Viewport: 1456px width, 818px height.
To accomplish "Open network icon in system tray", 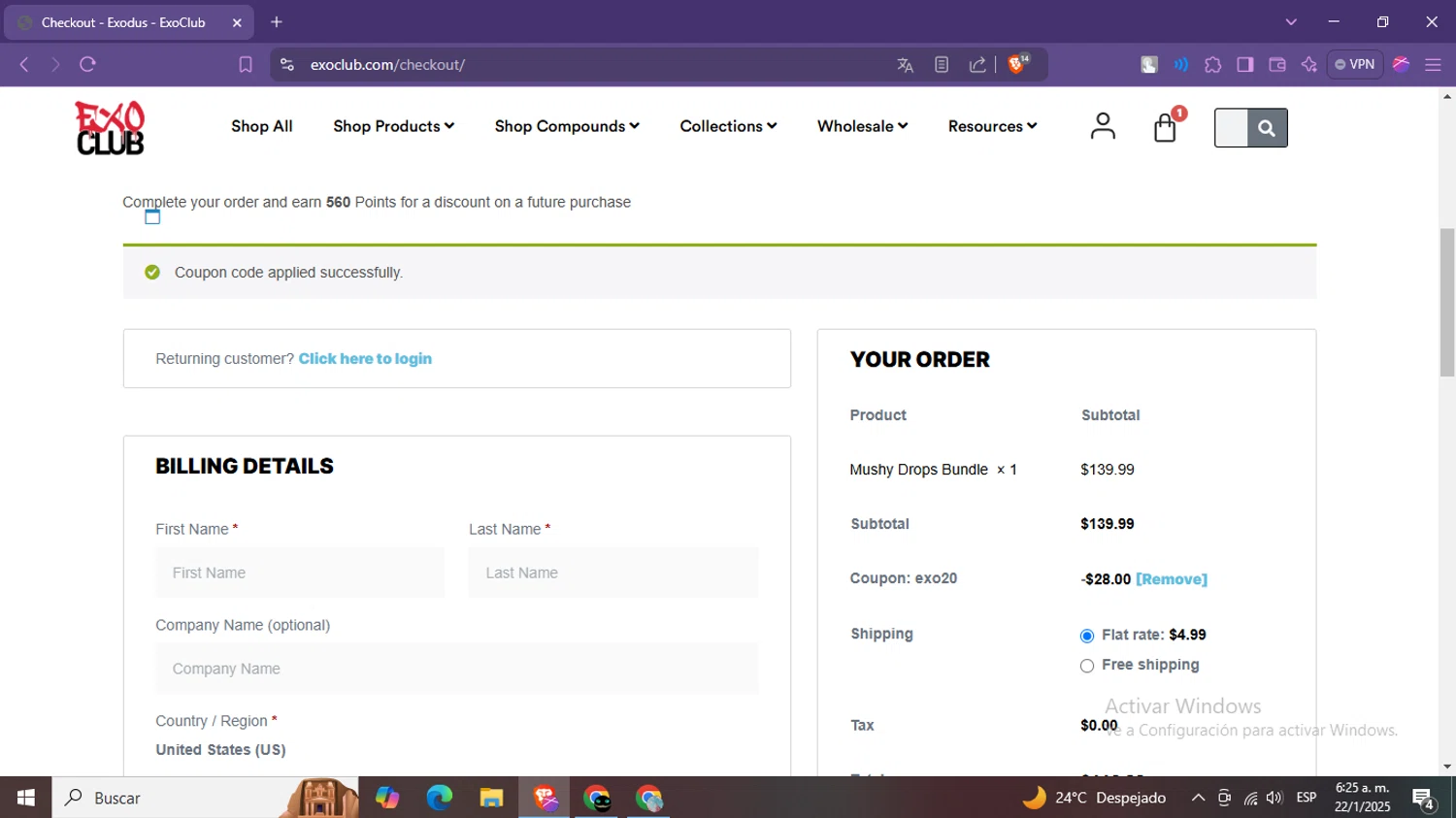I will (x=1250, y=798).
